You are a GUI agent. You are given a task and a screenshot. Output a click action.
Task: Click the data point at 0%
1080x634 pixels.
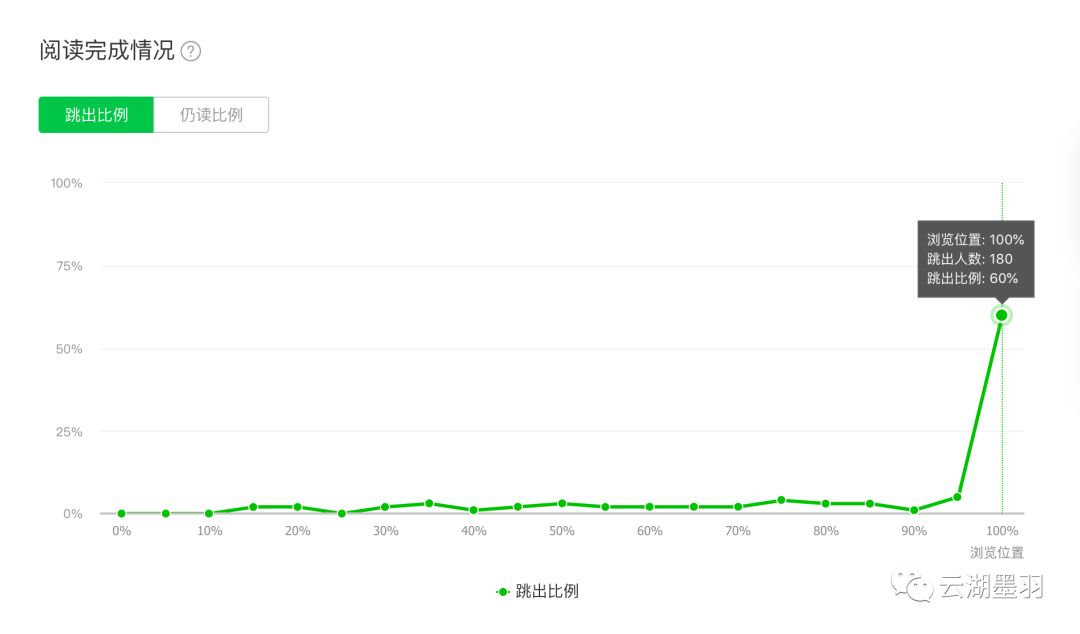click(x=121, y=513)
